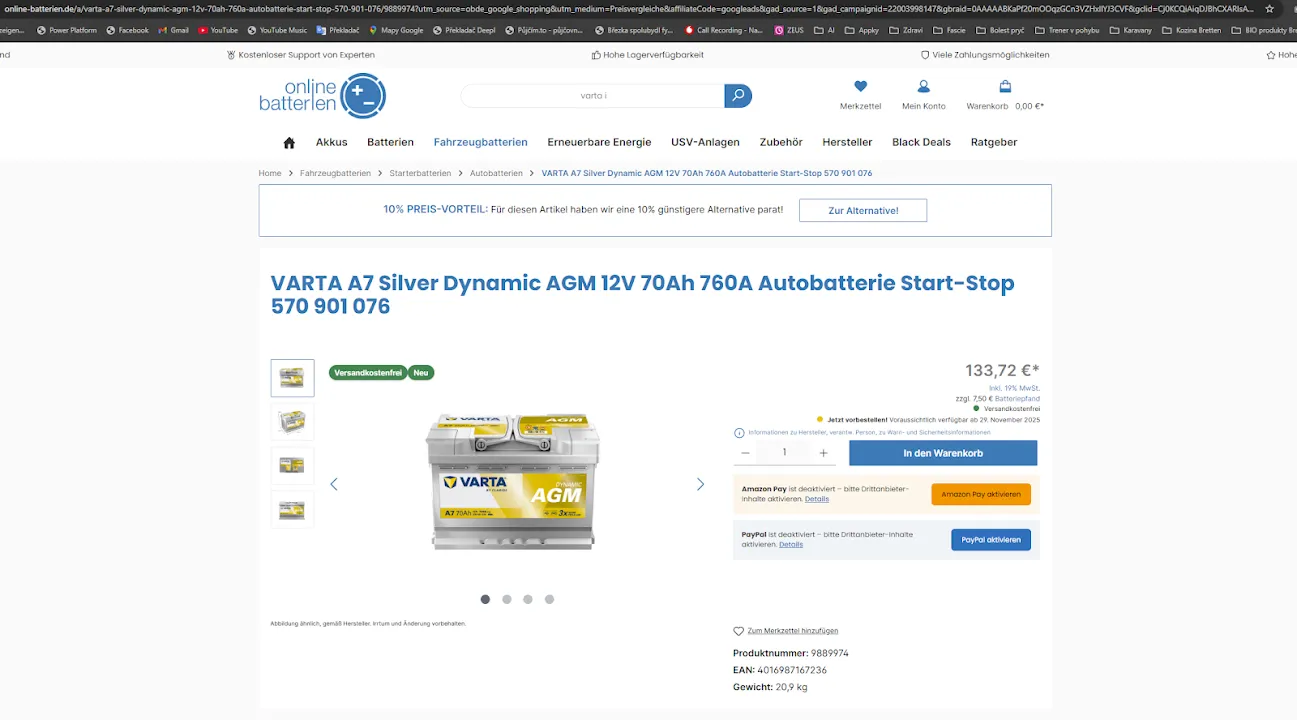Open the Warenkorb shopping bag icon
This screenshot has height=720, width=1297.
pos(1005,87)
